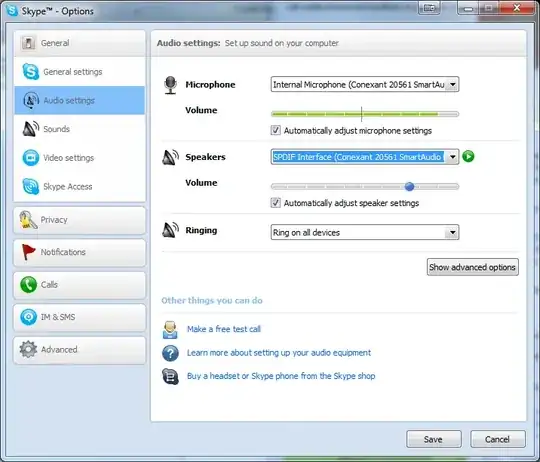Click the Audio settings headset icon
540x462 pixels.
(31, 101)
